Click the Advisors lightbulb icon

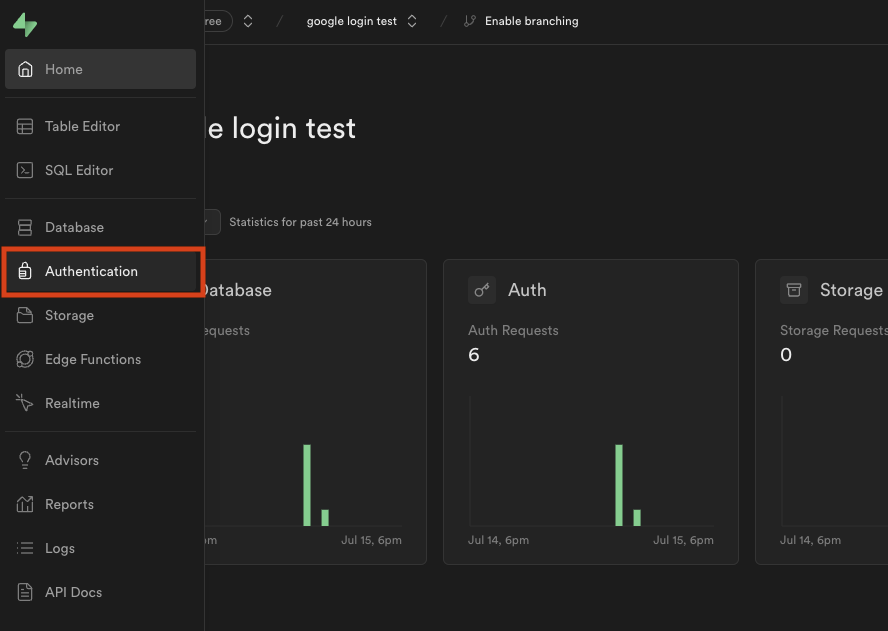pyautogui.click(x=25, y=460)
